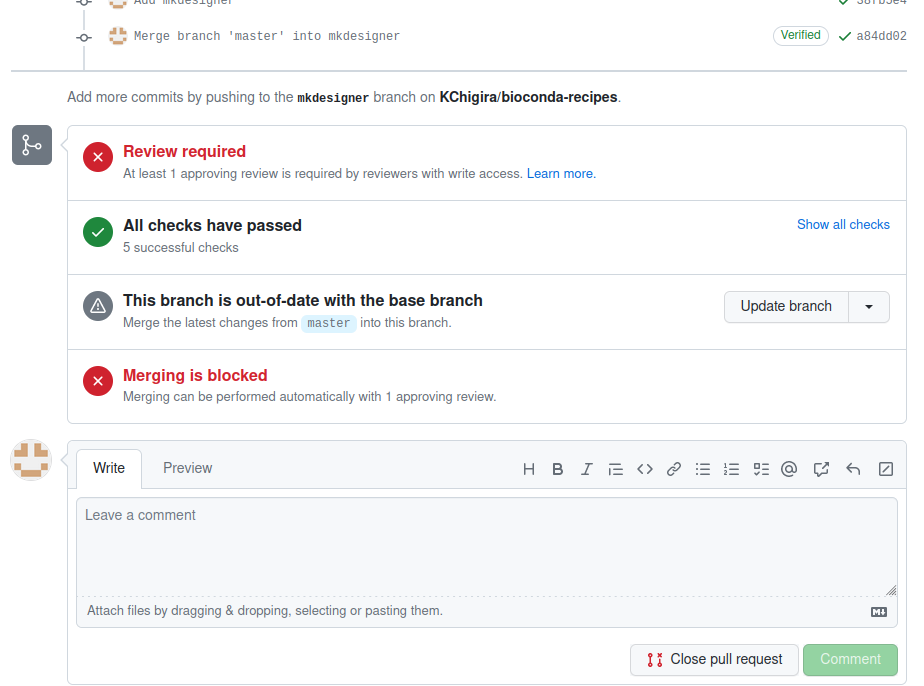Click the All checks have passed heading
Screen dimensions: 924x686
pyautogui.click(x=212, y=226)
